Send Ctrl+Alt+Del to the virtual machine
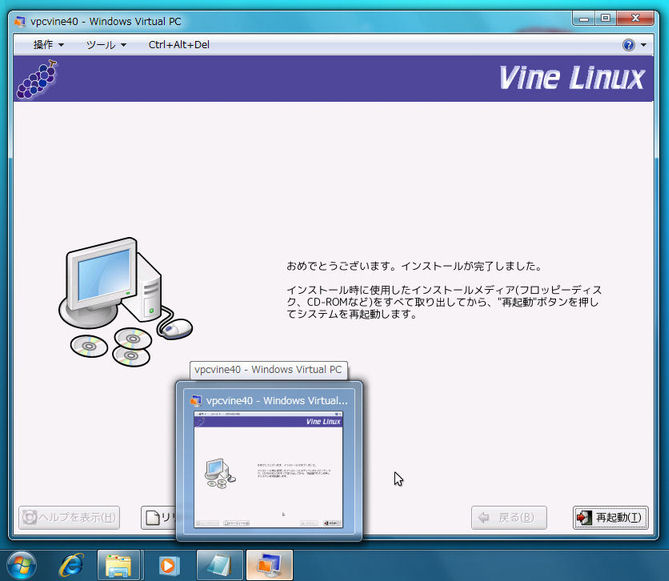The width and height of the screenshot is (669, 581). [x=179, y=45]
